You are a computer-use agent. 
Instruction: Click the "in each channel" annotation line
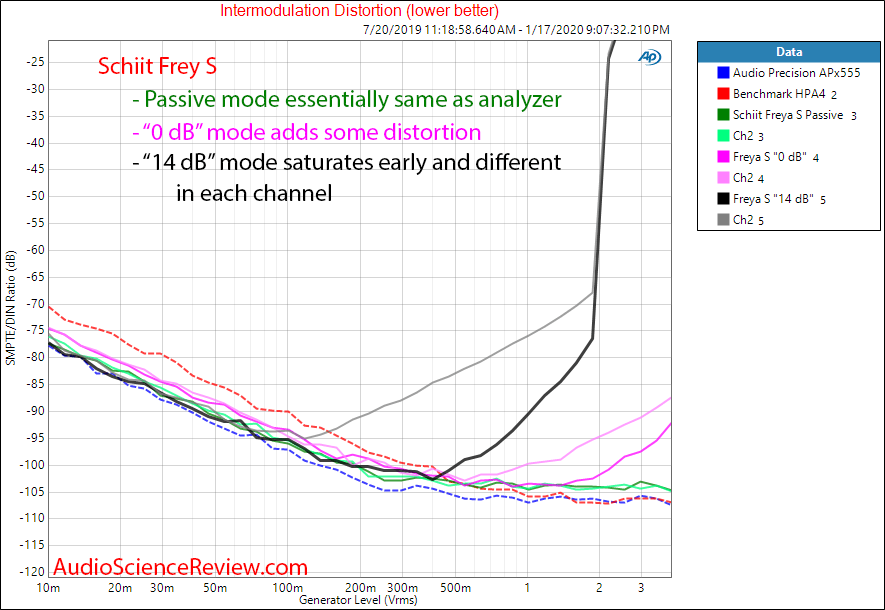pos(254,193)
